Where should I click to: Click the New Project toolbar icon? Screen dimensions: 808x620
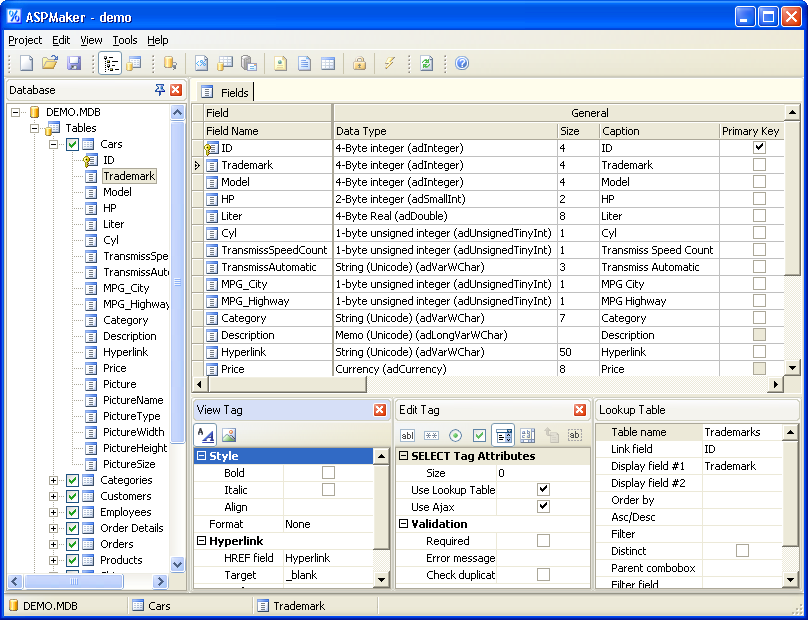point(26,63)
